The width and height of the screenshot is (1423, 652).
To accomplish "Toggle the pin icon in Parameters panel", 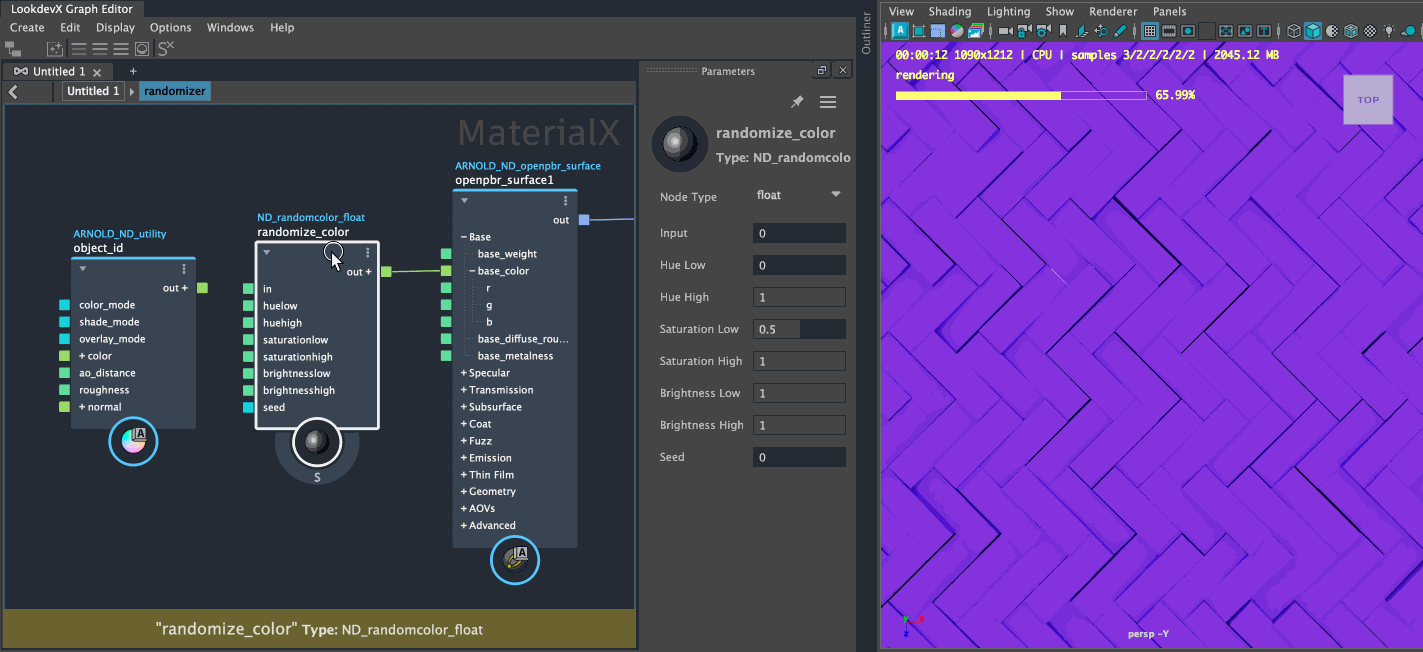I will pyautogui.click(x=797, y=102).
